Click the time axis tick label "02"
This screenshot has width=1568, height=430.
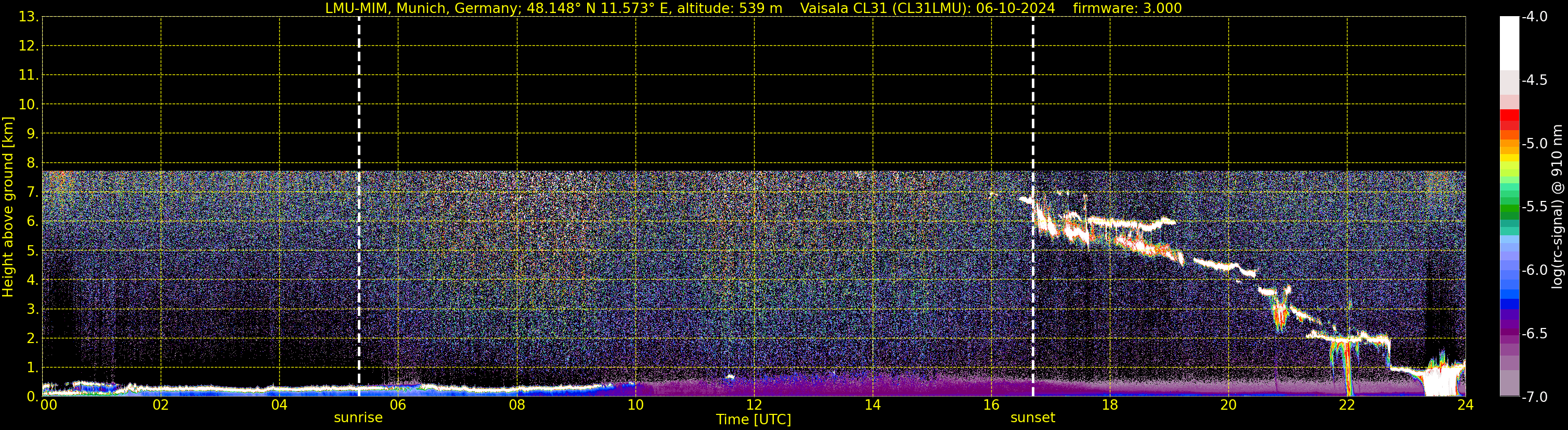[x=161, y=405]
